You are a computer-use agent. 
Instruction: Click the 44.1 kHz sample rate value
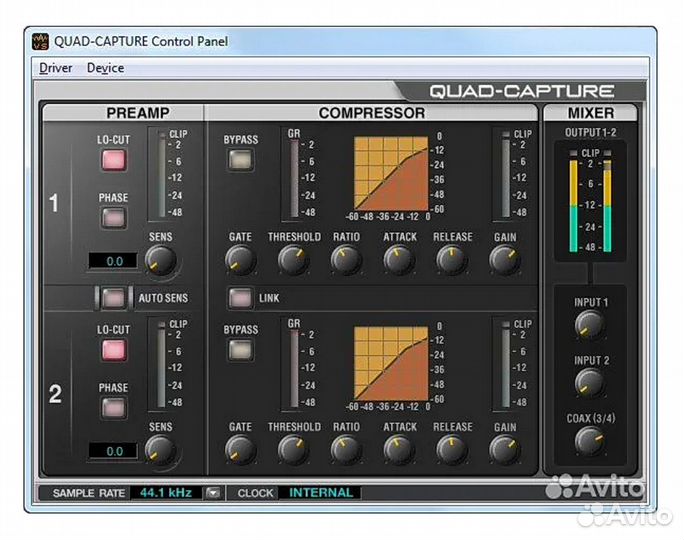166,493
